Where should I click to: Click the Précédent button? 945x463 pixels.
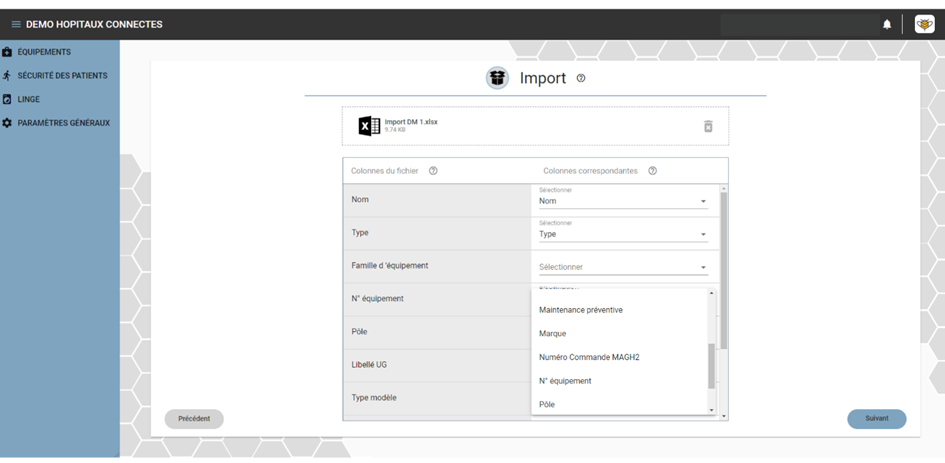[194, 419]
